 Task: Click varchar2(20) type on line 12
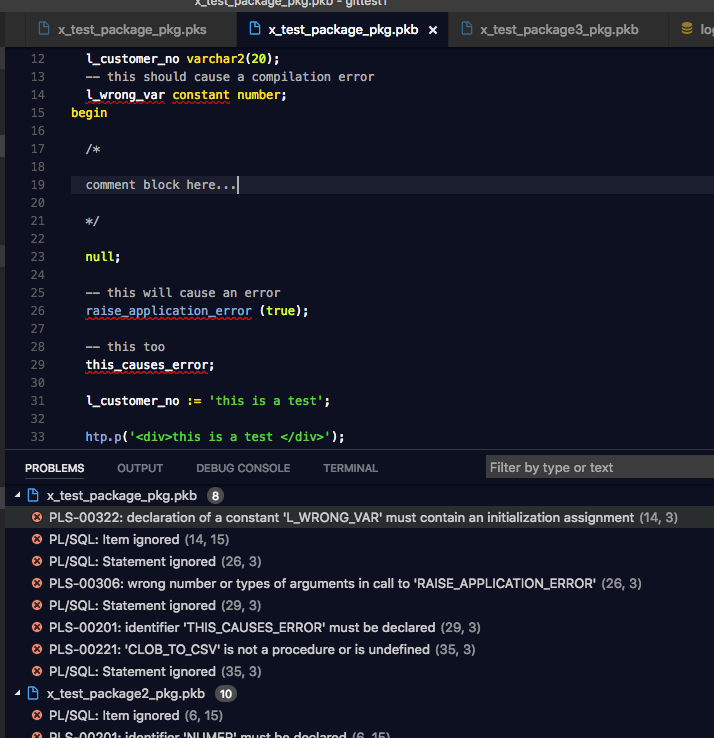click(229, 59)
